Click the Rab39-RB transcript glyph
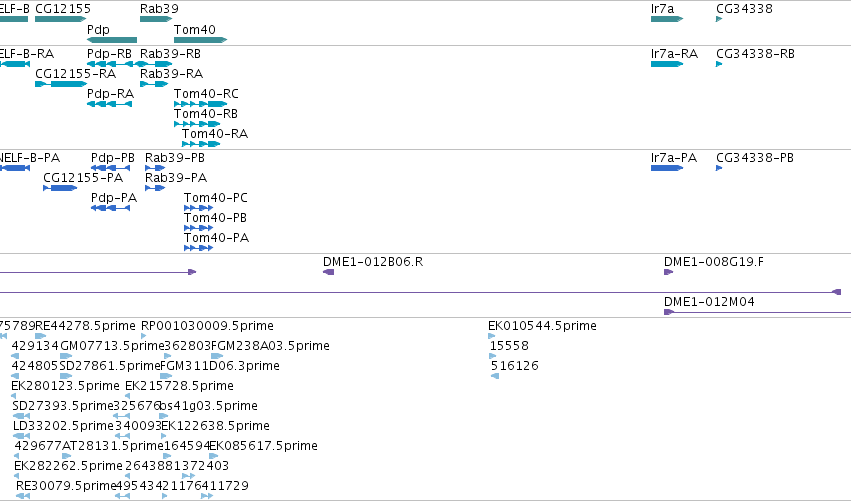This screenshot has width=851, height=501. (156, 64)
